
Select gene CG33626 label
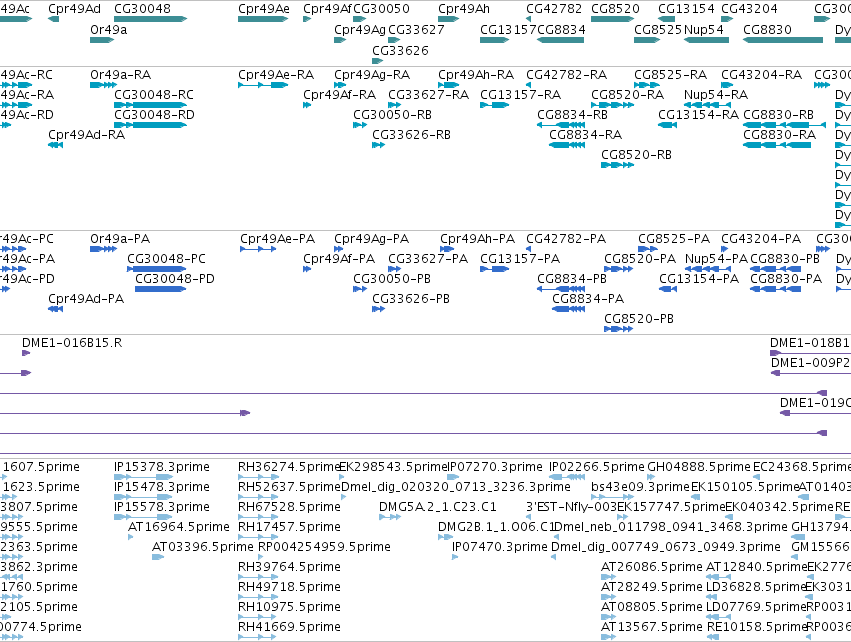[x=400, y=50]
